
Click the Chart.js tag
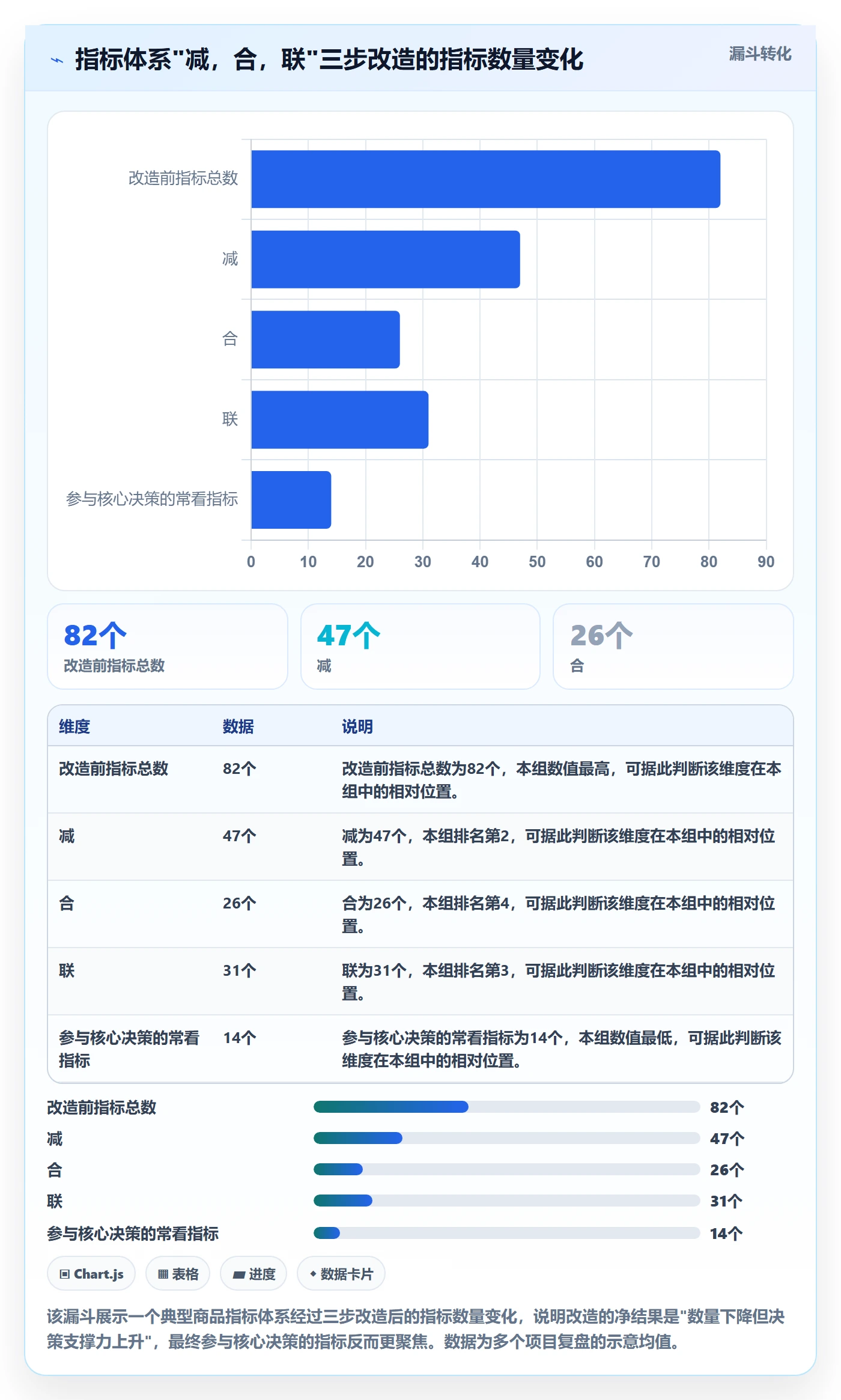click(91, 1273)
